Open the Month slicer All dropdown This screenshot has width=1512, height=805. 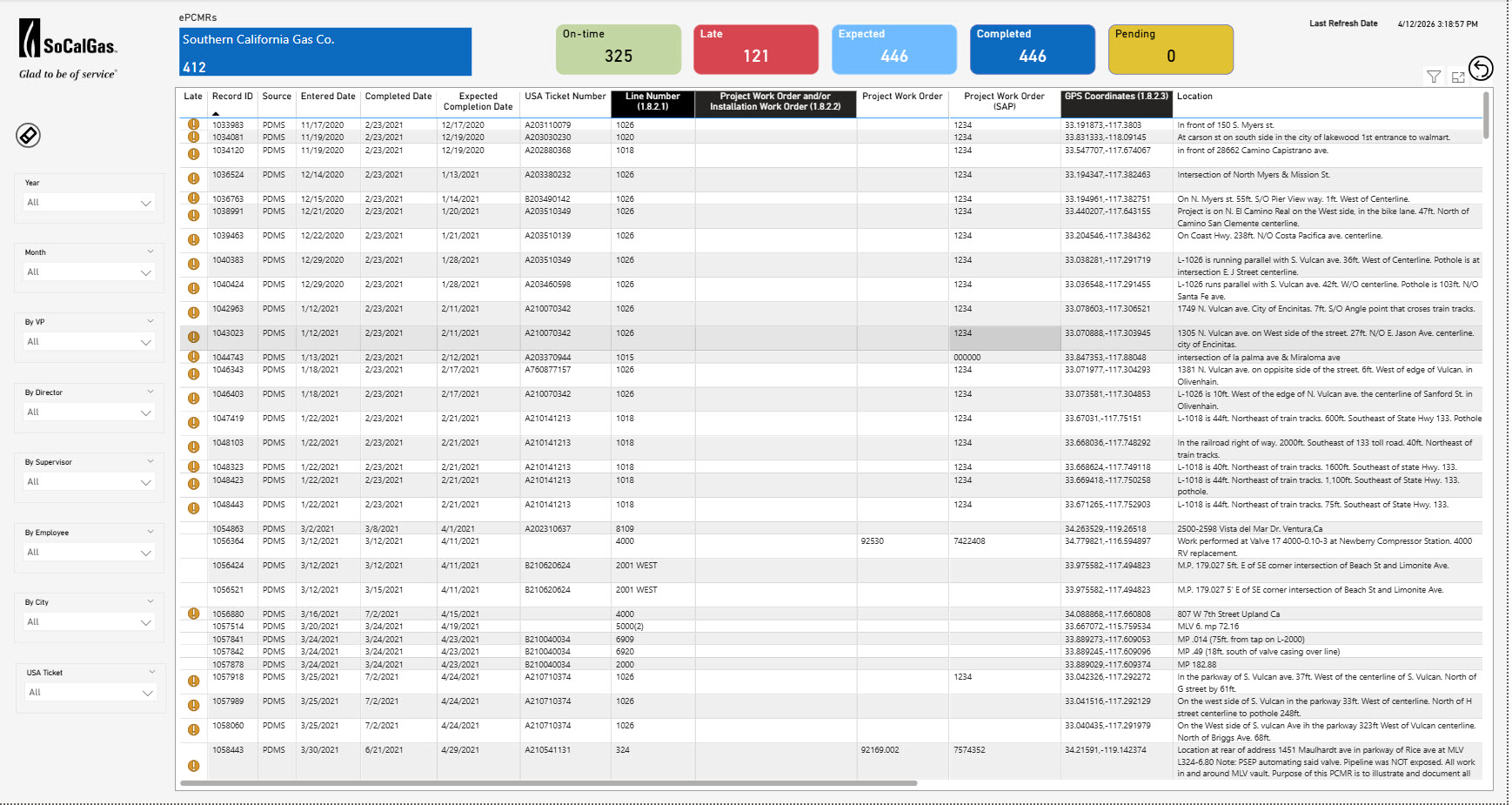[x=90, y=272]
